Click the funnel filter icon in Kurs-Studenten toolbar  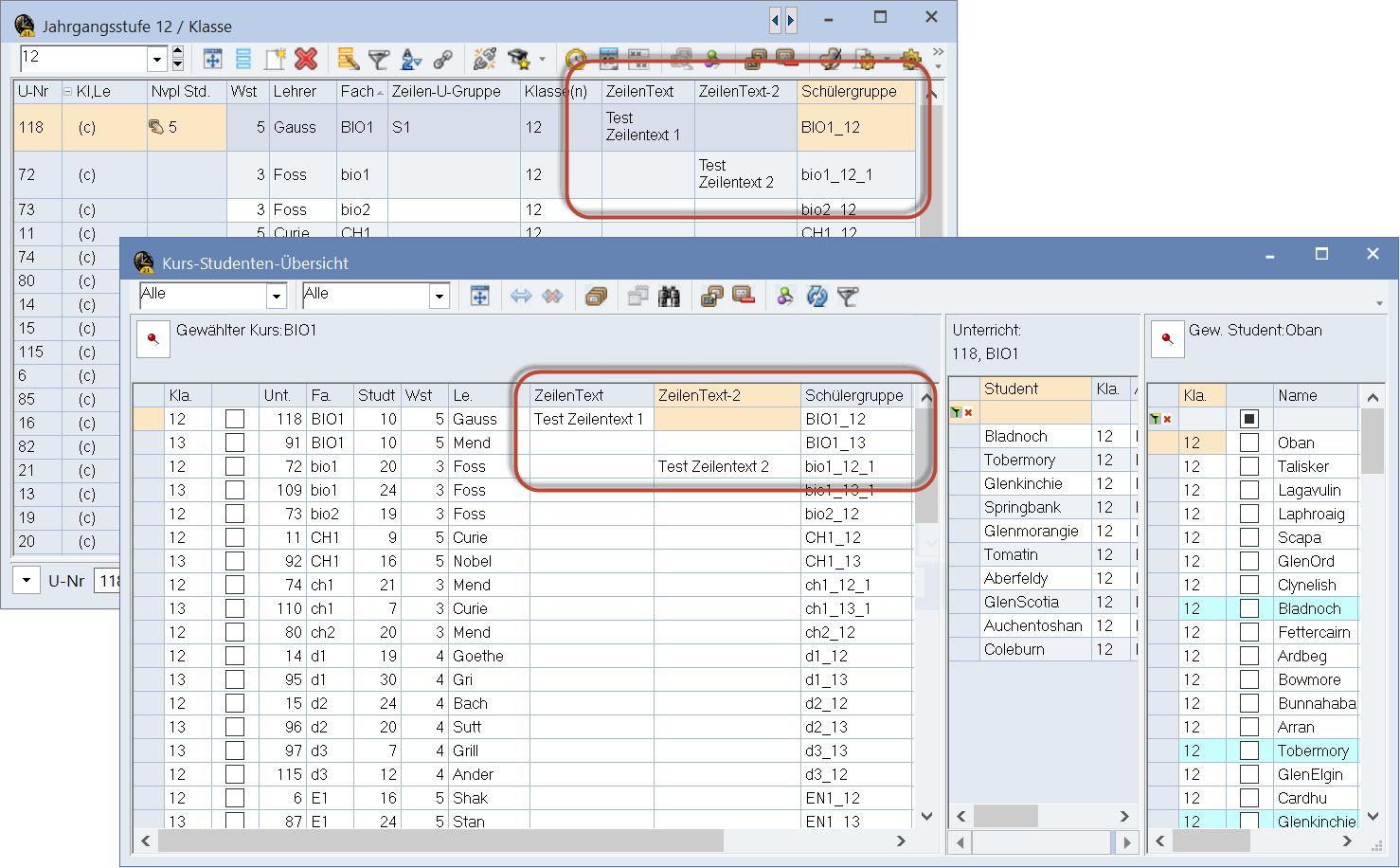[848, 297]
